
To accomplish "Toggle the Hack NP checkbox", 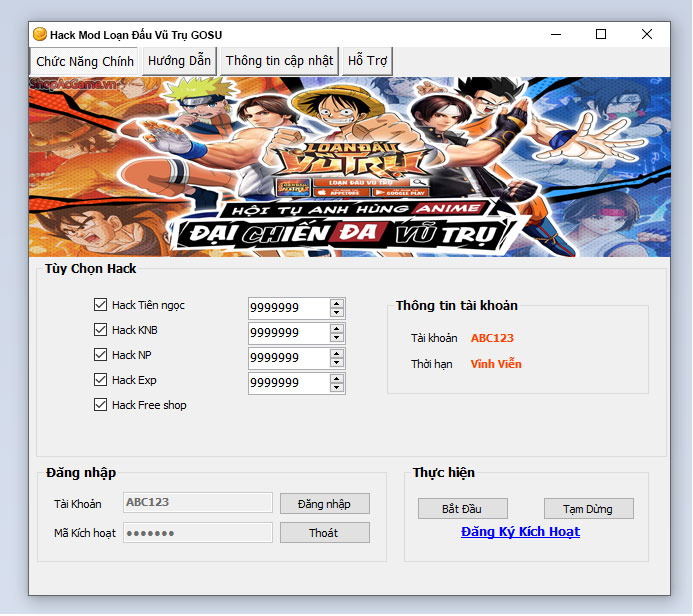I will point(100,354).
